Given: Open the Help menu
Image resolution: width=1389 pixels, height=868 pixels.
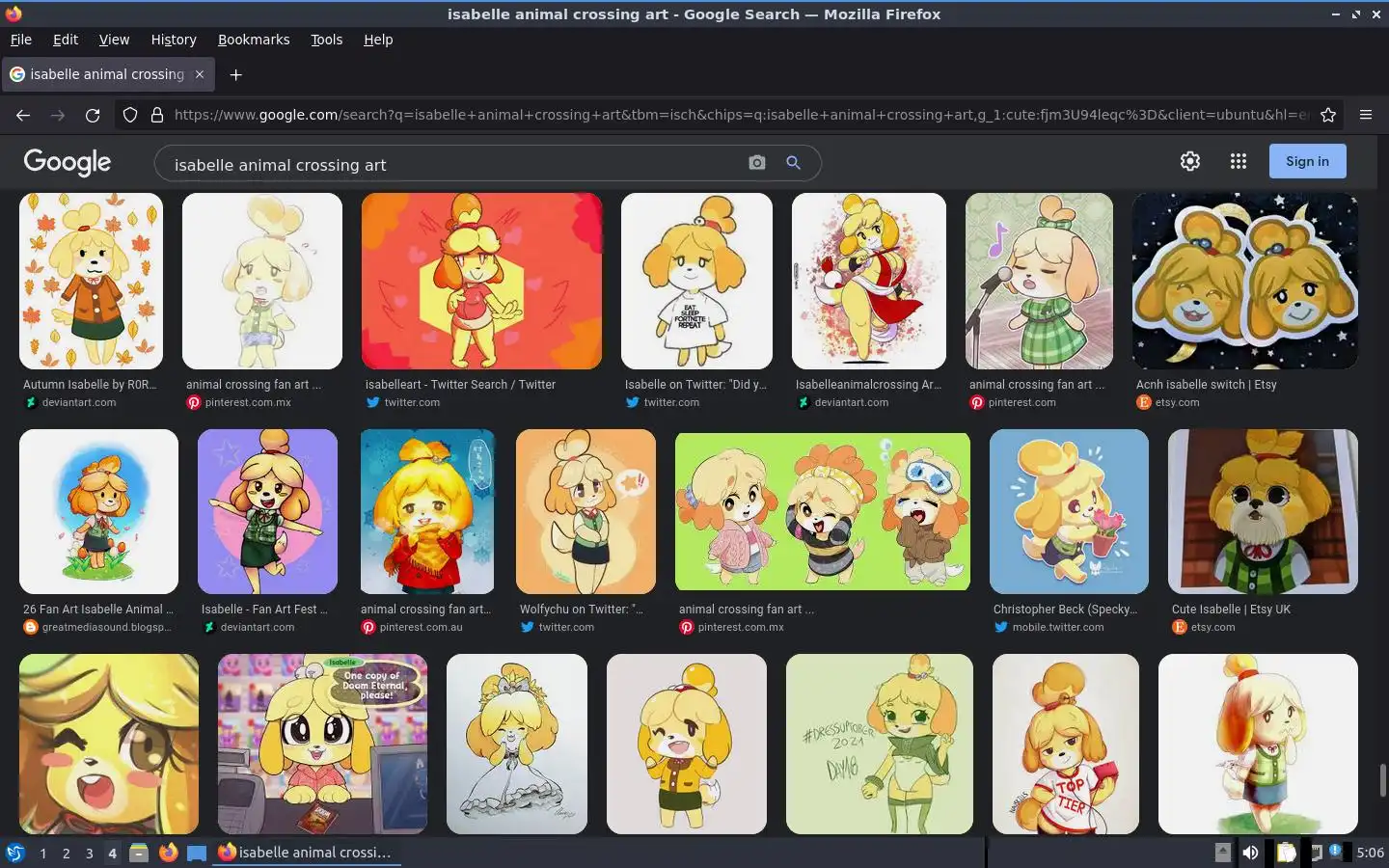Looking at the screenshot, I should coord(378,40).
